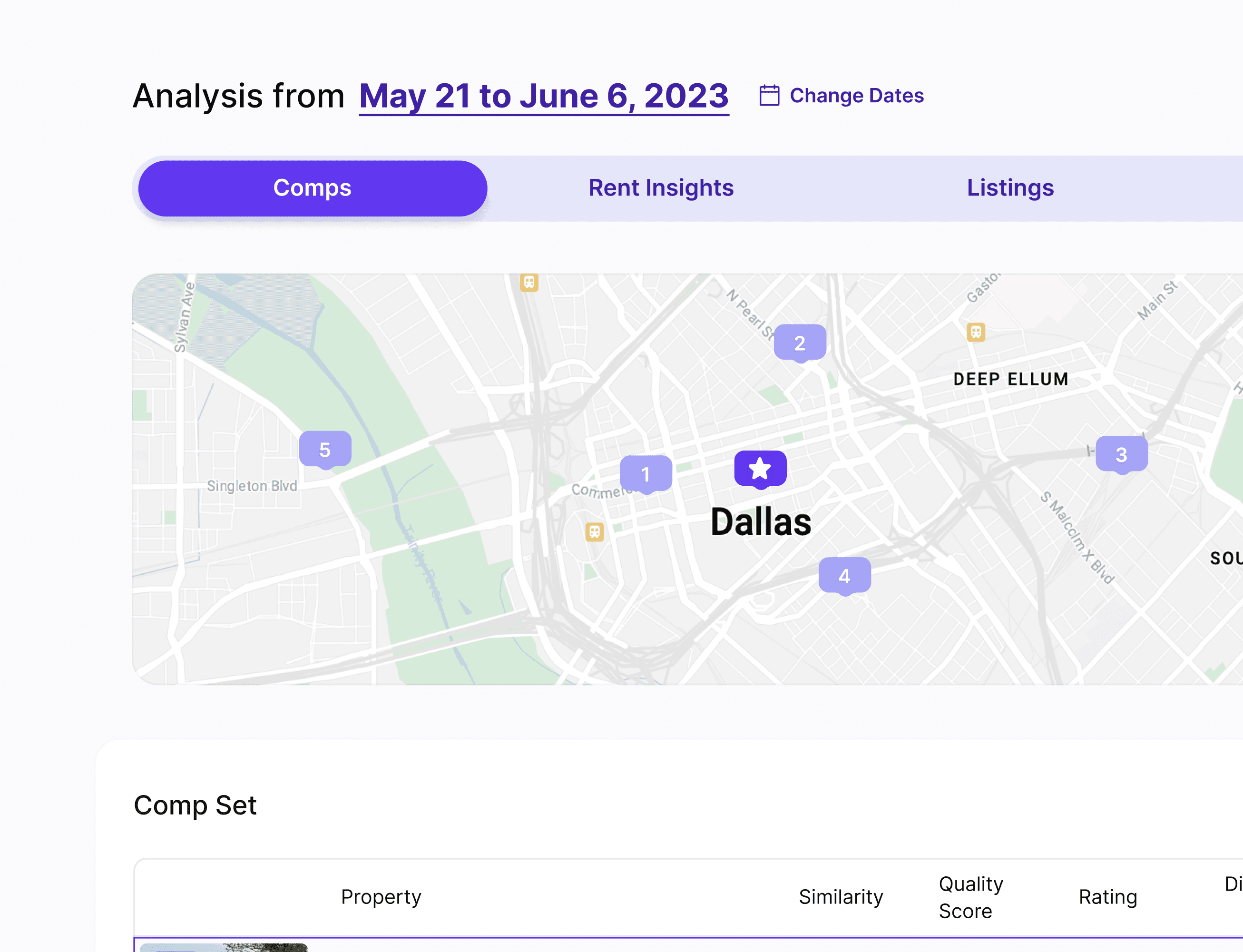Click the Quality Score column header

(x=971, y=898)
